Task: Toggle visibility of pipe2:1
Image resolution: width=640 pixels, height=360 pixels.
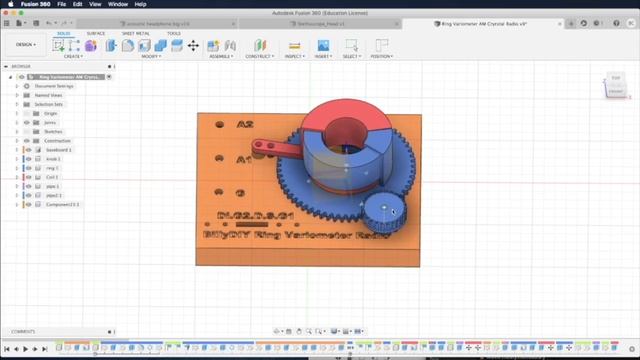Action: tap(28, 195)
